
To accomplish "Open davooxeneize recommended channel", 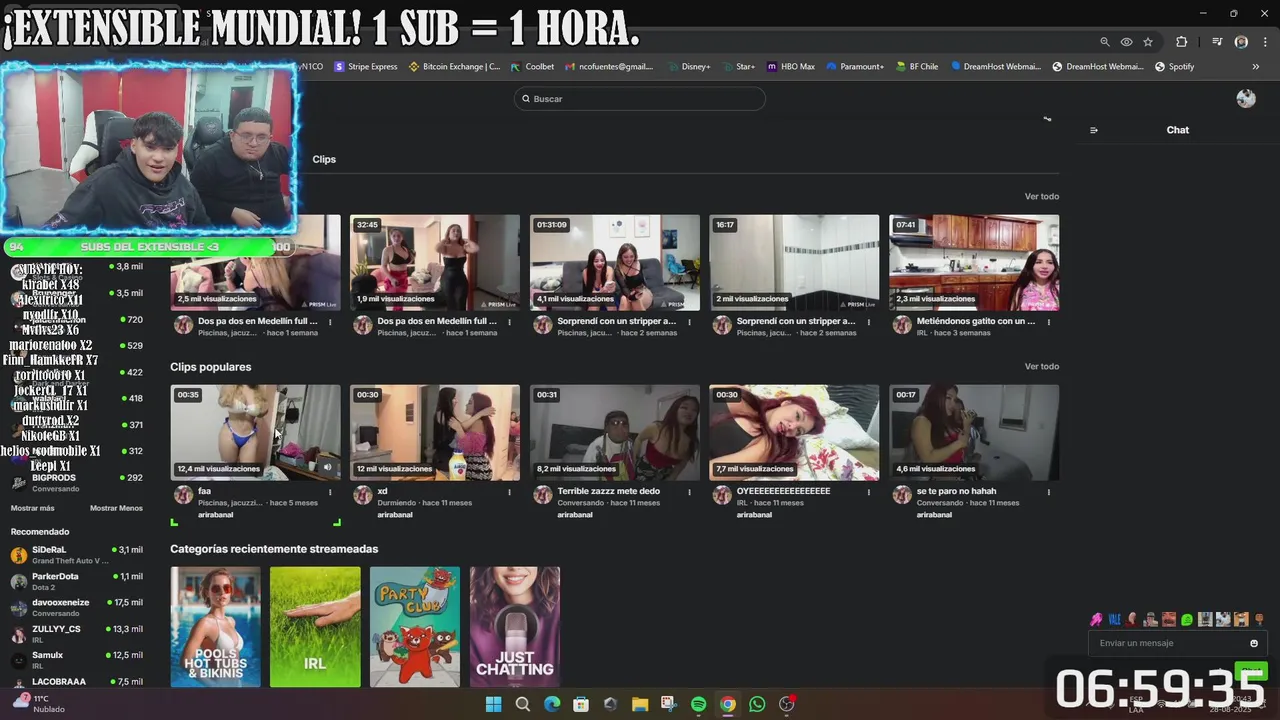I will [x=76, y=607].
